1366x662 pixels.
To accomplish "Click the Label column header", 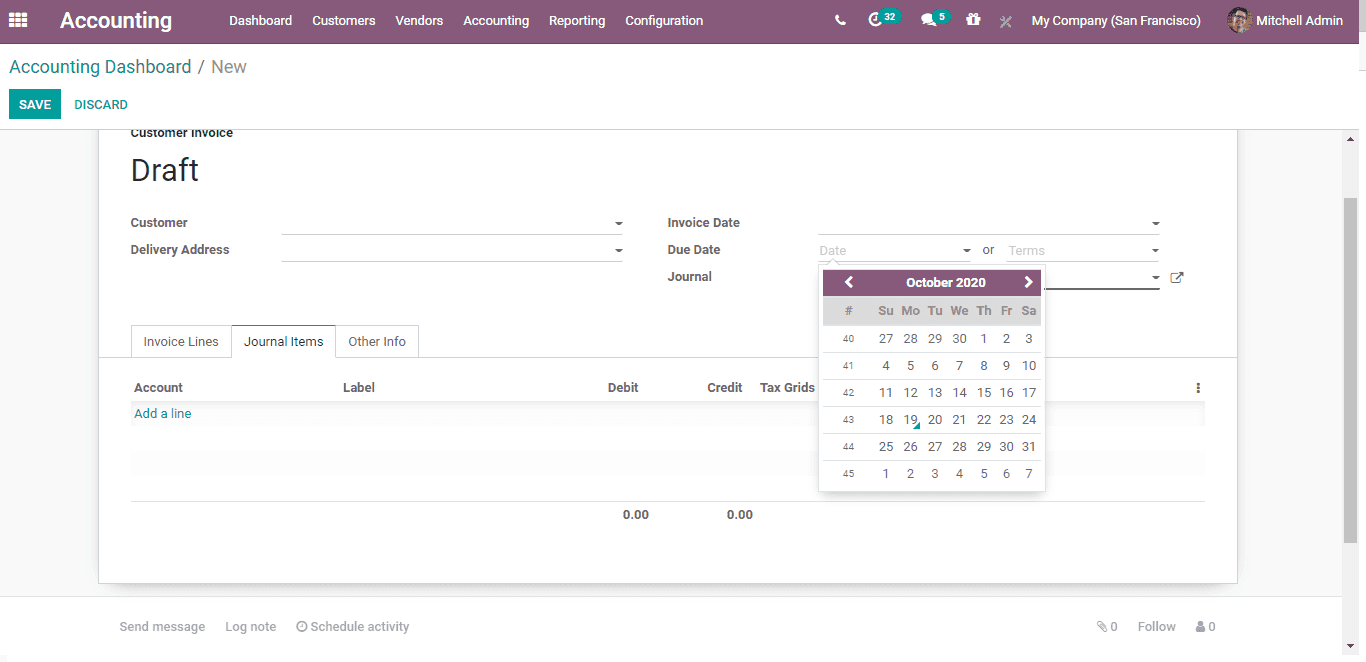I will [x=359, y=388].
